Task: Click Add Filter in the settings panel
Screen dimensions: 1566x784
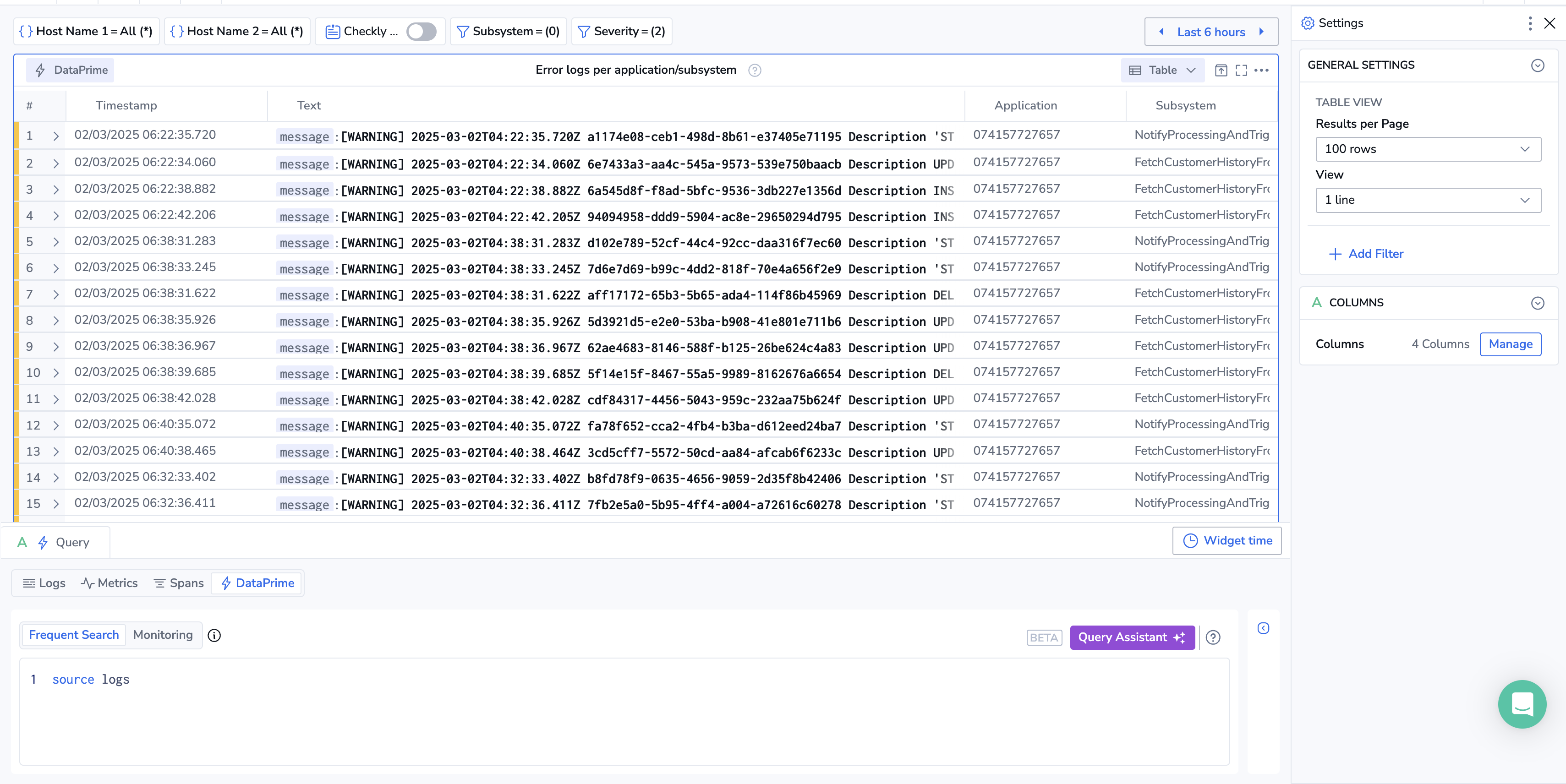Action: pos(1366,253)
